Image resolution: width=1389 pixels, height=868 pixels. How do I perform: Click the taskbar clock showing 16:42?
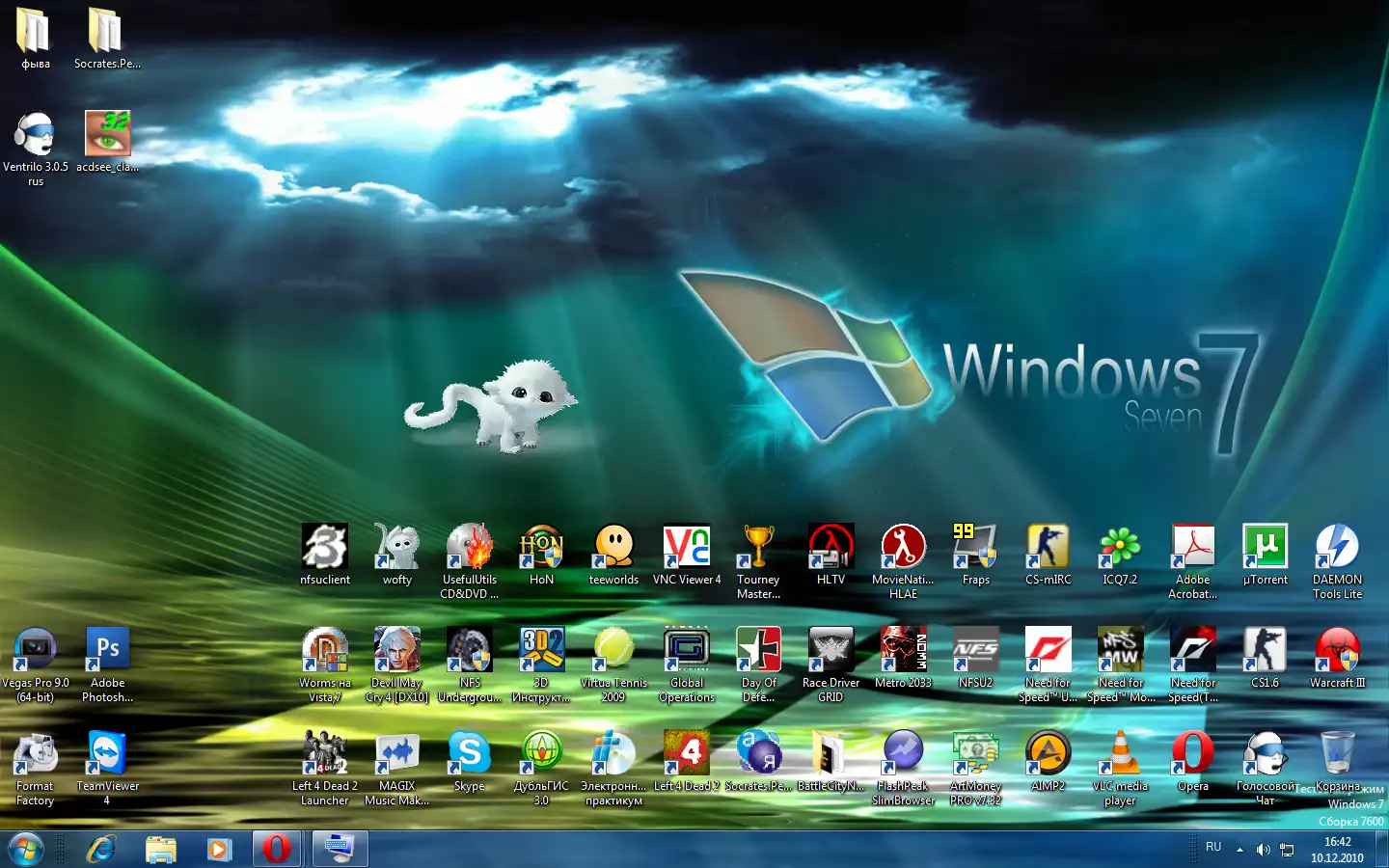click(x=1337, y=850)
